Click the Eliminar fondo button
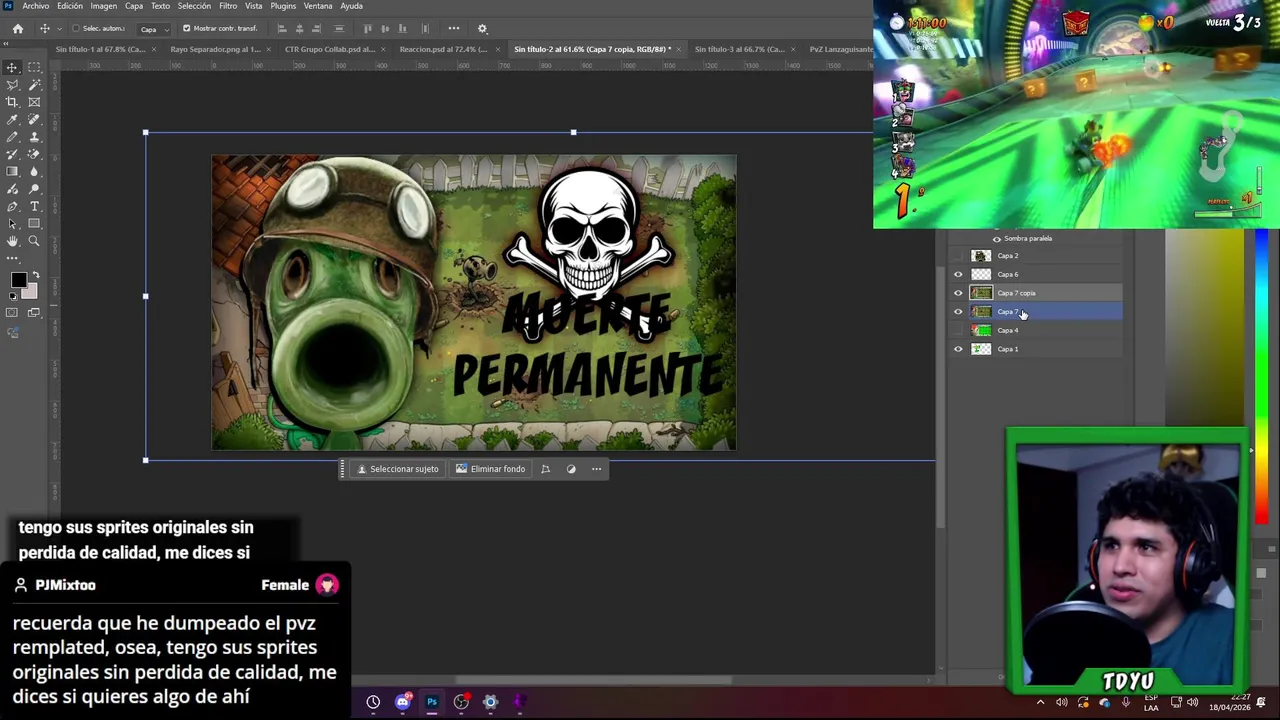 [x=490, y=469]
